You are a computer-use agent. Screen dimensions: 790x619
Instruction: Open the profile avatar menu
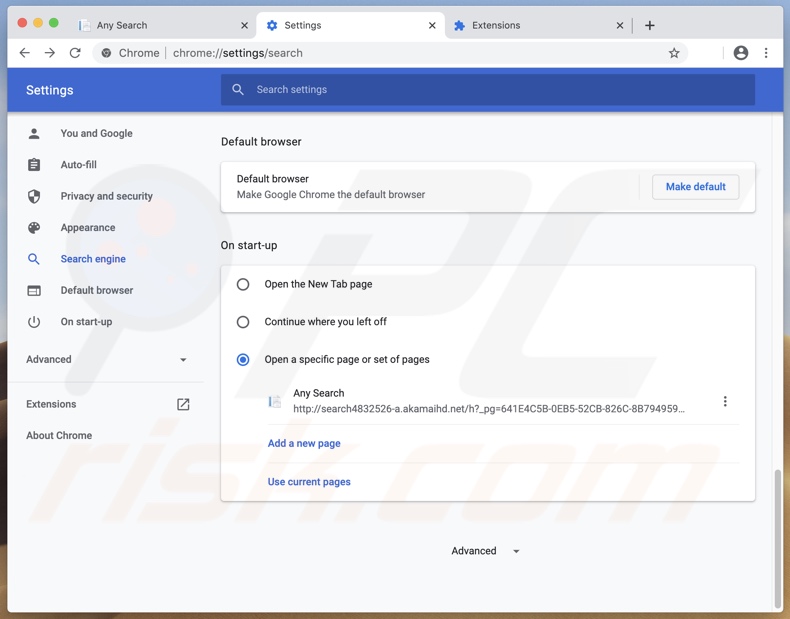741,53
